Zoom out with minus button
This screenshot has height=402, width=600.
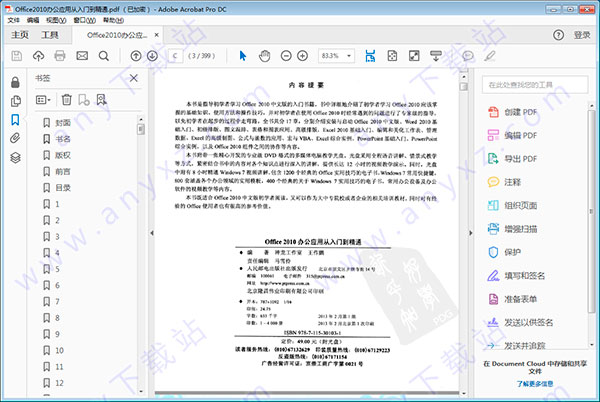tap(286, 56)
